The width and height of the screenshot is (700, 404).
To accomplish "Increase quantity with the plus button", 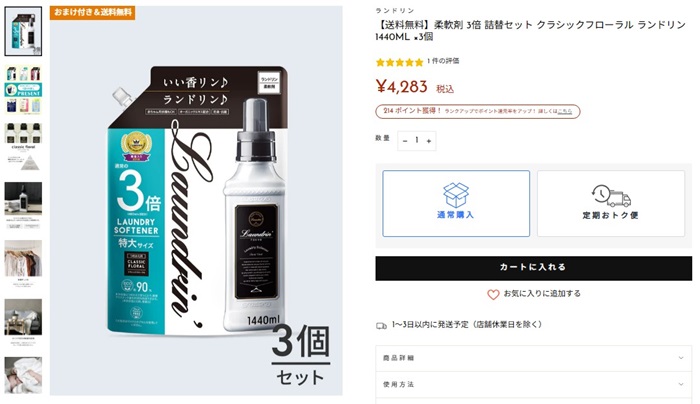I will click(429, 141).
